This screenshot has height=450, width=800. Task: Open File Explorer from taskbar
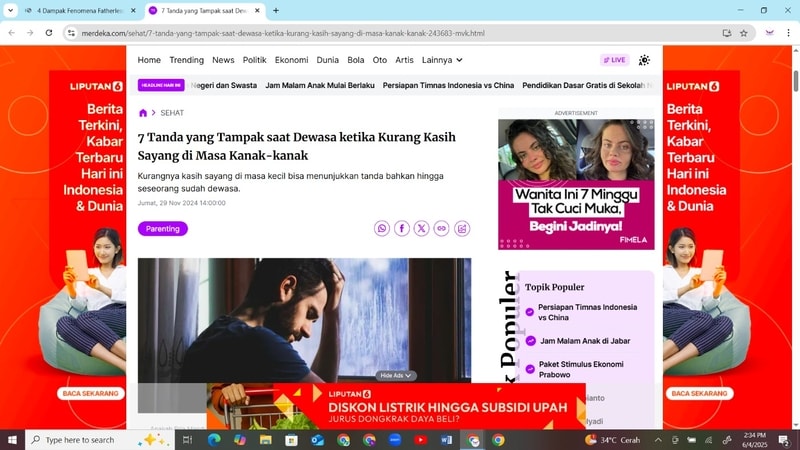(x=266, y=440)
